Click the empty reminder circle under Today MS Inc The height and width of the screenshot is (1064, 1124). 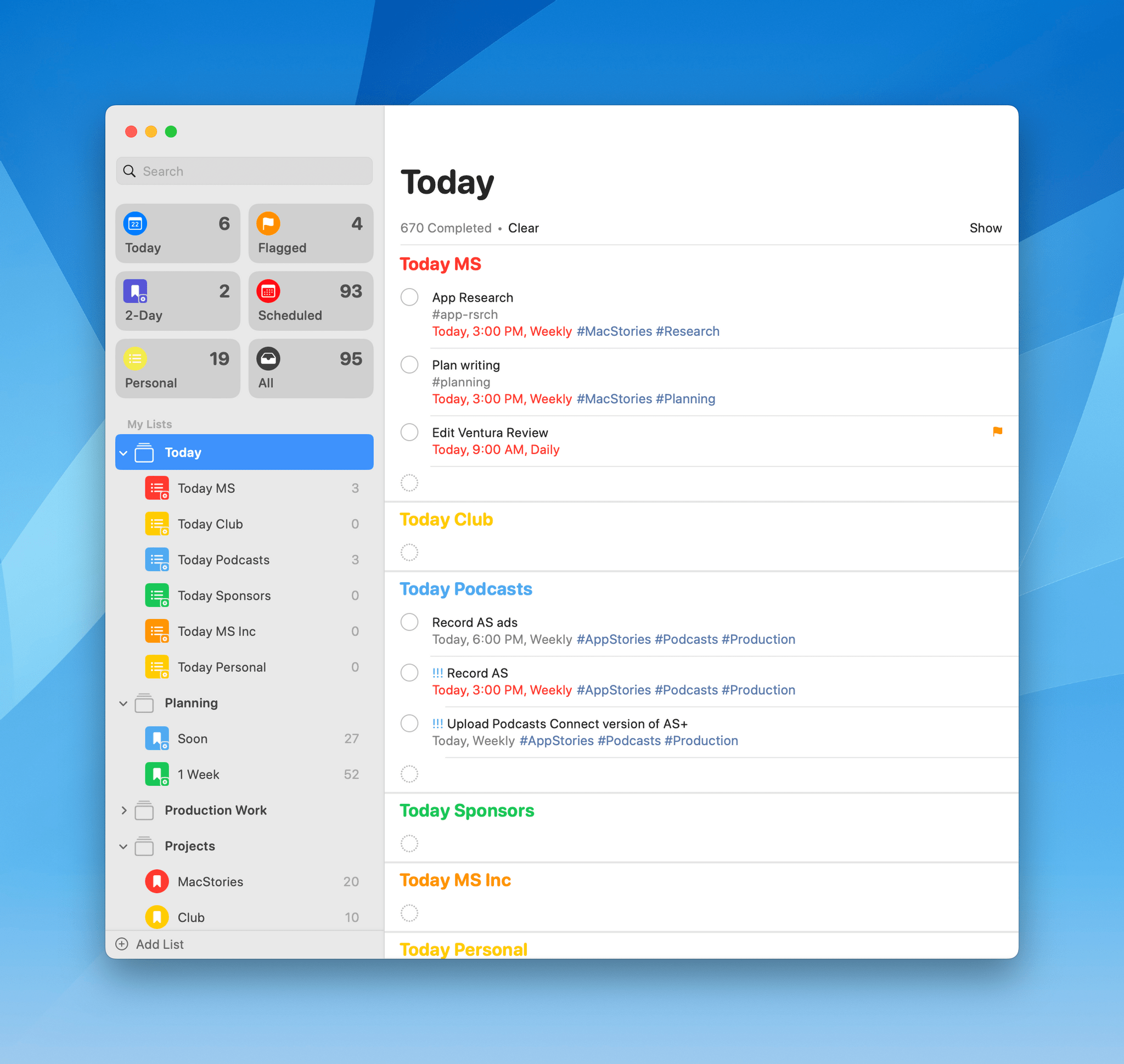pyautogui.click(x=409, y=913)
